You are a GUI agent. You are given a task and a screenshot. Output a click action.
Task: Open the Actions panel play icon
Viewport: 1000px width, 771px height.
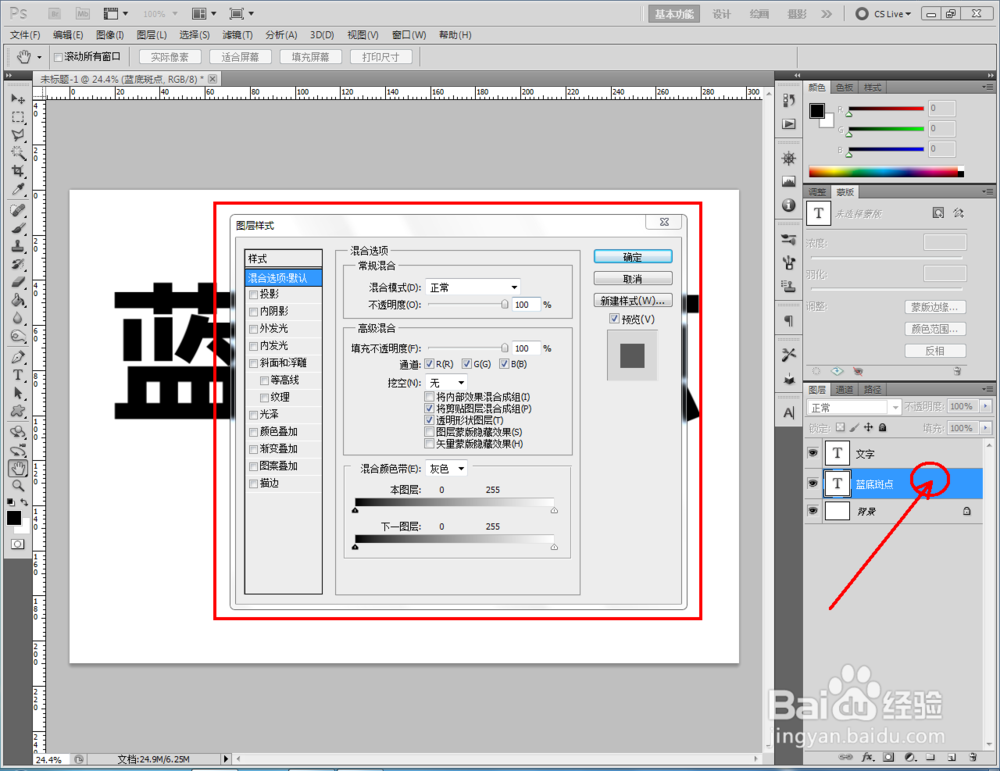point(789,124)
